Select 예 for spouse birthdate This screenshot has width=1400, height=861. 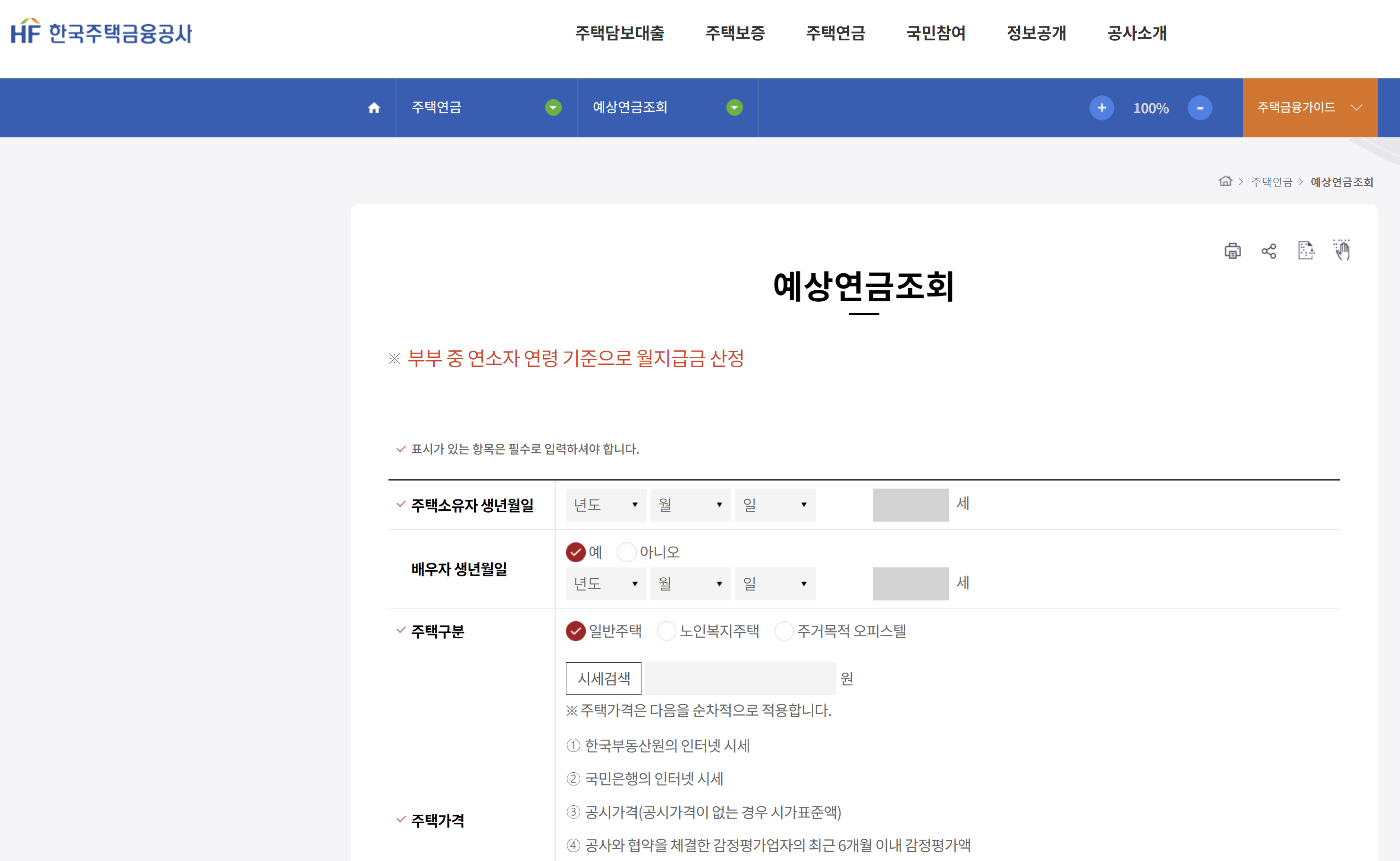[575, 552]
